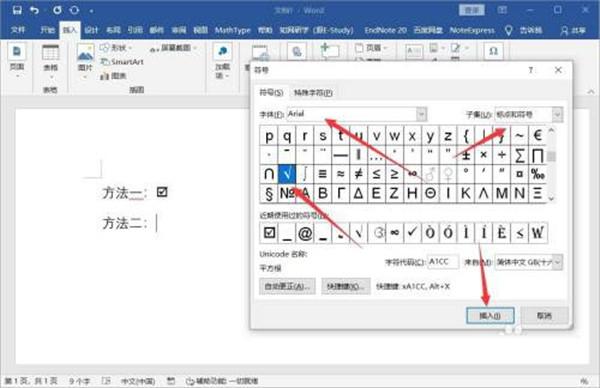The height and width of the screenshot is (388, 600).
Task: Click the help question mark in Symbol dialog
Action: point(531,70)
